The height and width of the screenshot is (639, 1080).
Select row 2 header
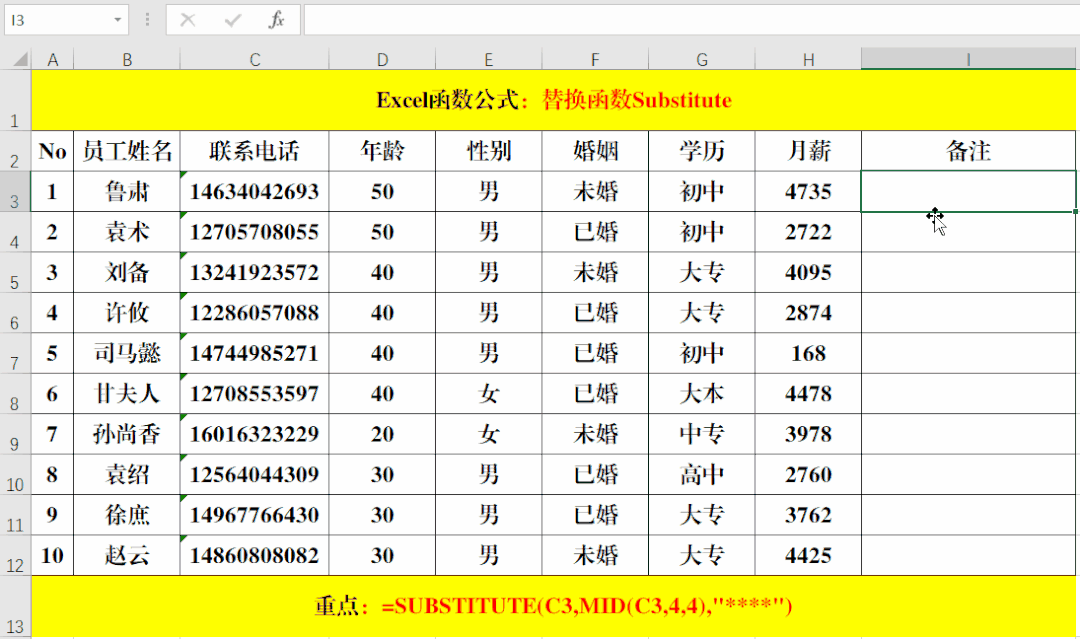[15, 151]
